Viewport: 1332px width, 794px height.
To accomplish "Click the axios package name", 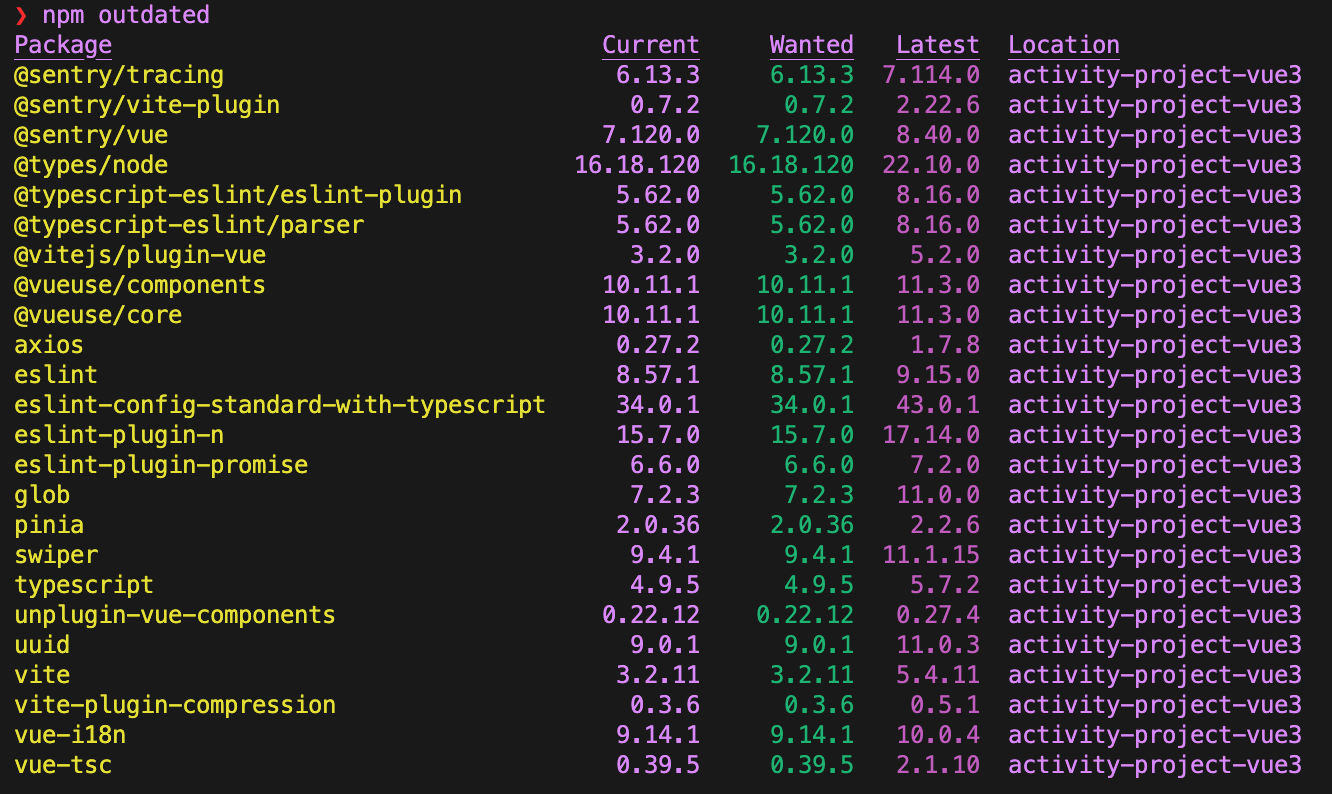I will click(x=49, y=345).
